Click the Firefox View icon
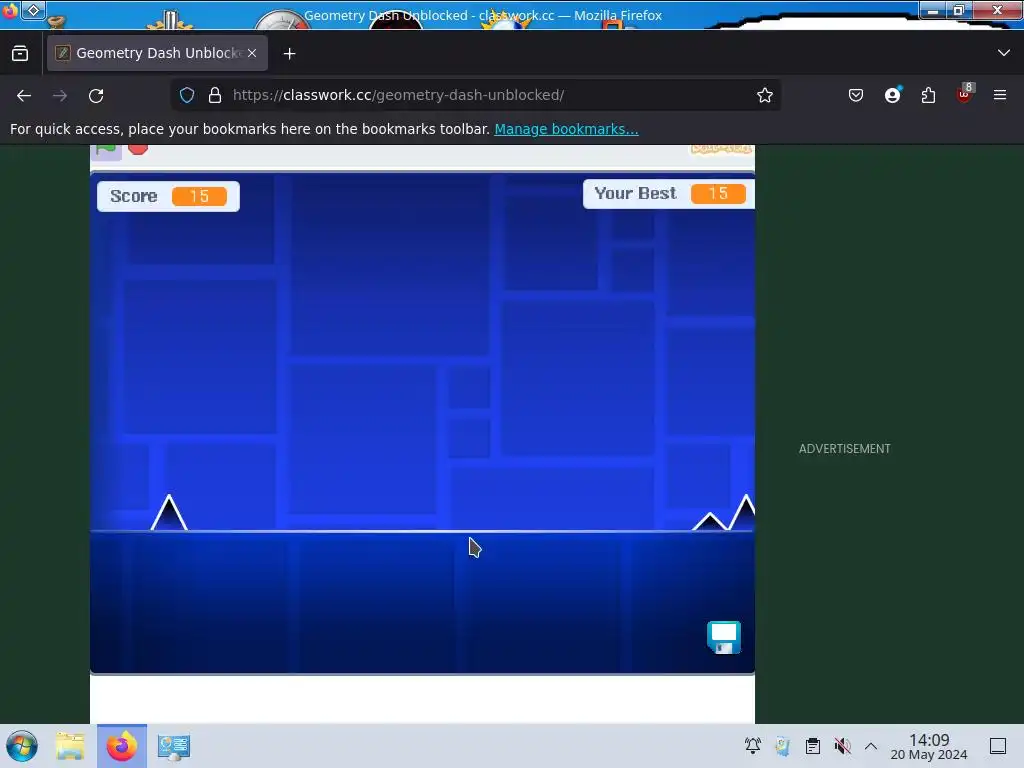The image size is (1024, 768). [x=20, y=54]
